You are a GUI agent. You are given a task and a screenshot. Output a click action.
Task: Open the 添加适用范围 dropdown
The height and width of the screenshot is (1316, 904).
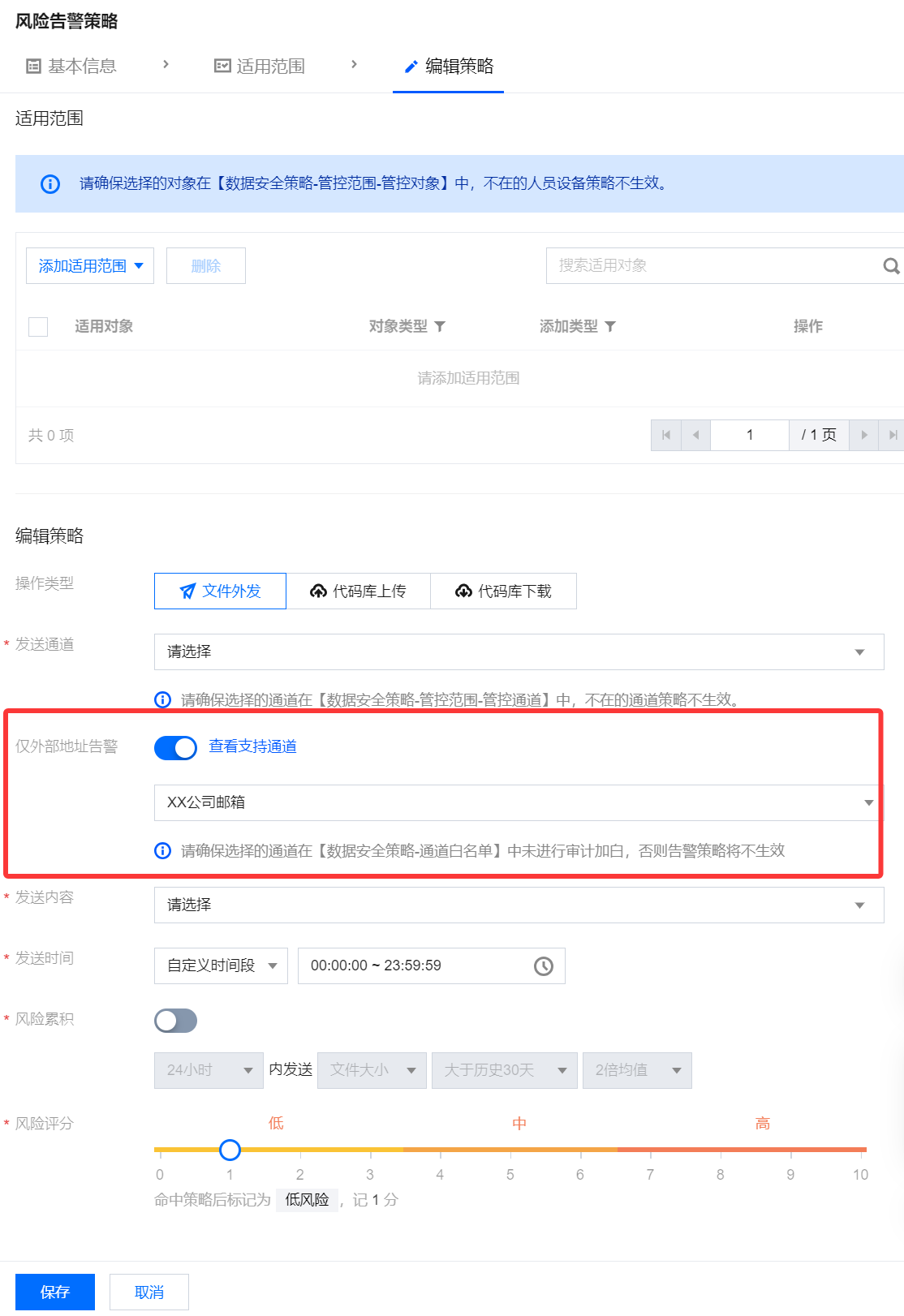pyautogui.click(x=90, y=266)
